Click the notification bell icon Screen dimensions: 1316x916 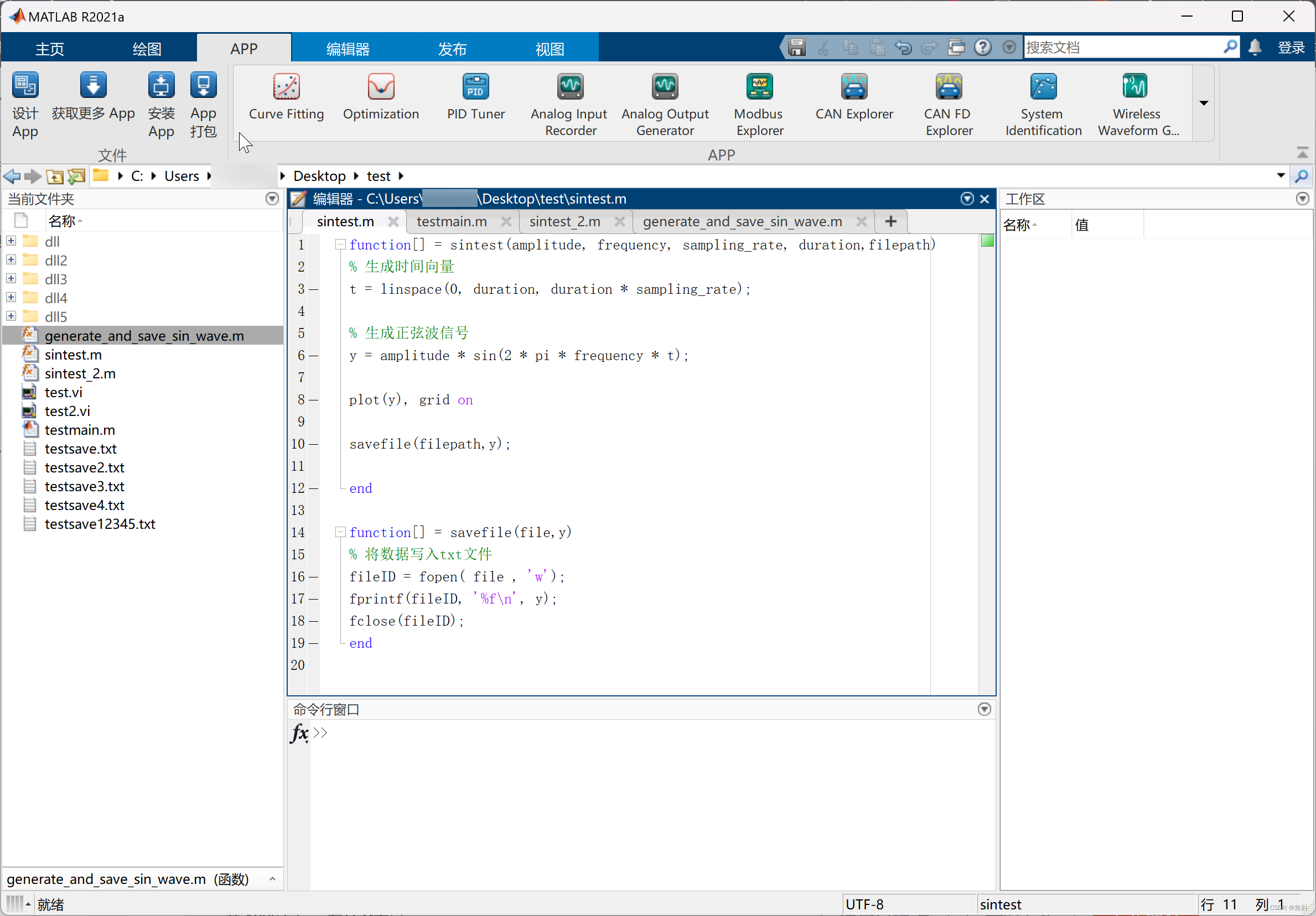1255,48
